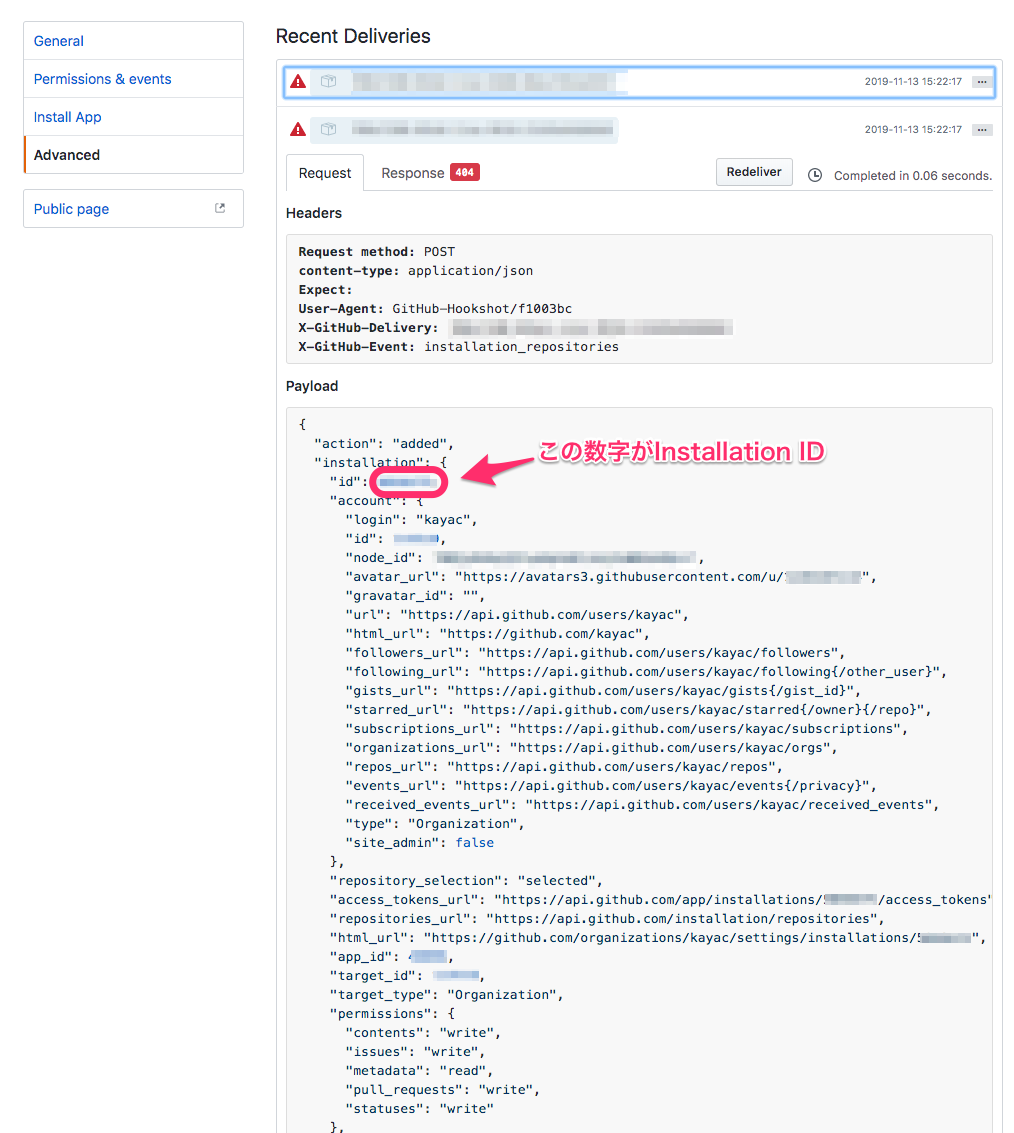Open the General settings page
The image size is (1014, 1133).
click(x=59, y=41)
